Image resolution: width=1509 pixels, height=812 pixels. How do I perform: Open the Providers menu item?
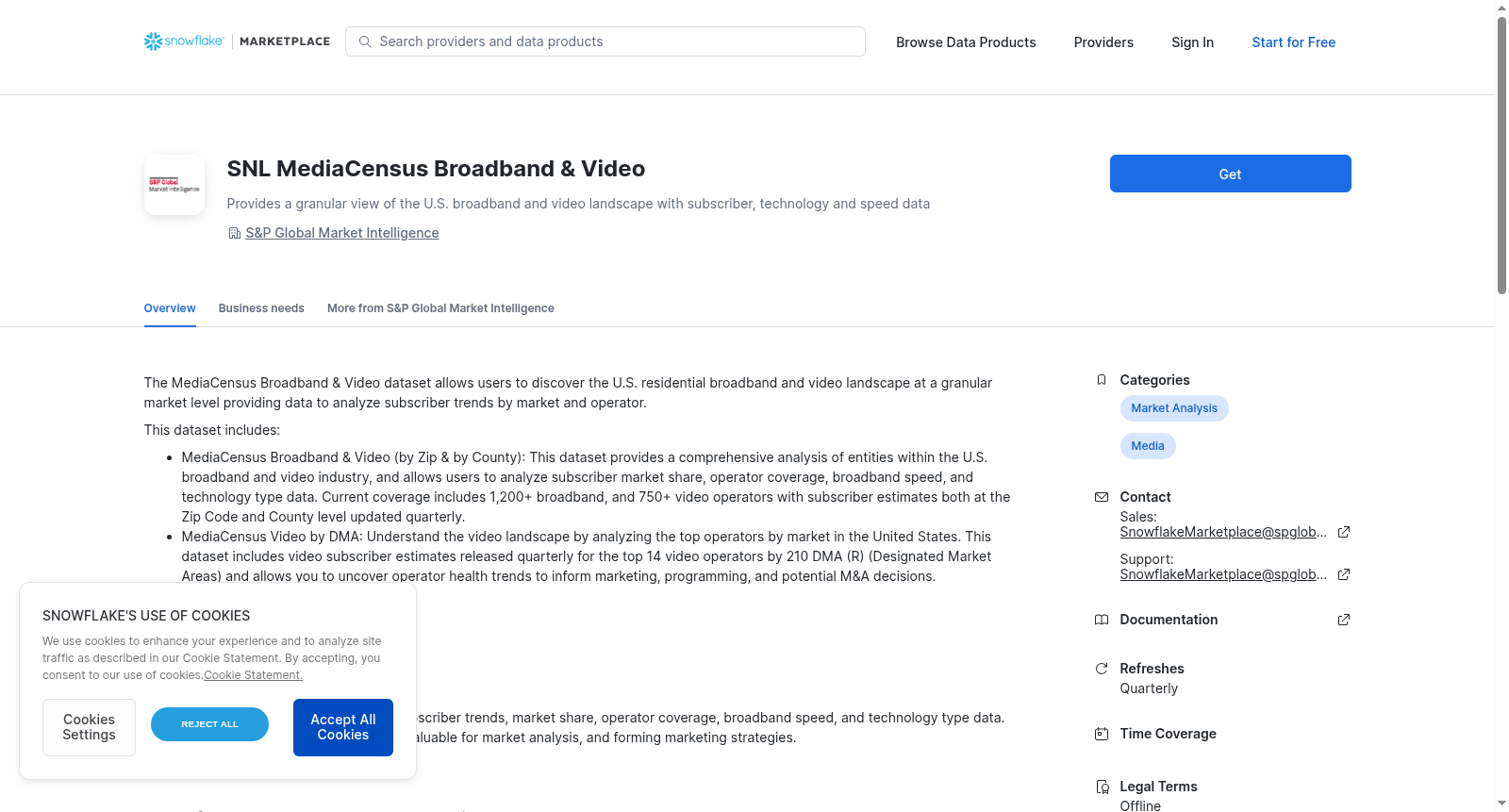pyautogui.click(x=1103, y=42)
